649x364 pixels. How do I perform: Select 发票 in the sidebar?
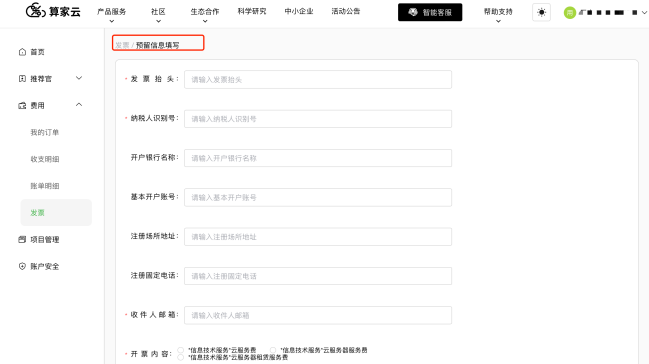pyautogui.click(x=56, y=212)
